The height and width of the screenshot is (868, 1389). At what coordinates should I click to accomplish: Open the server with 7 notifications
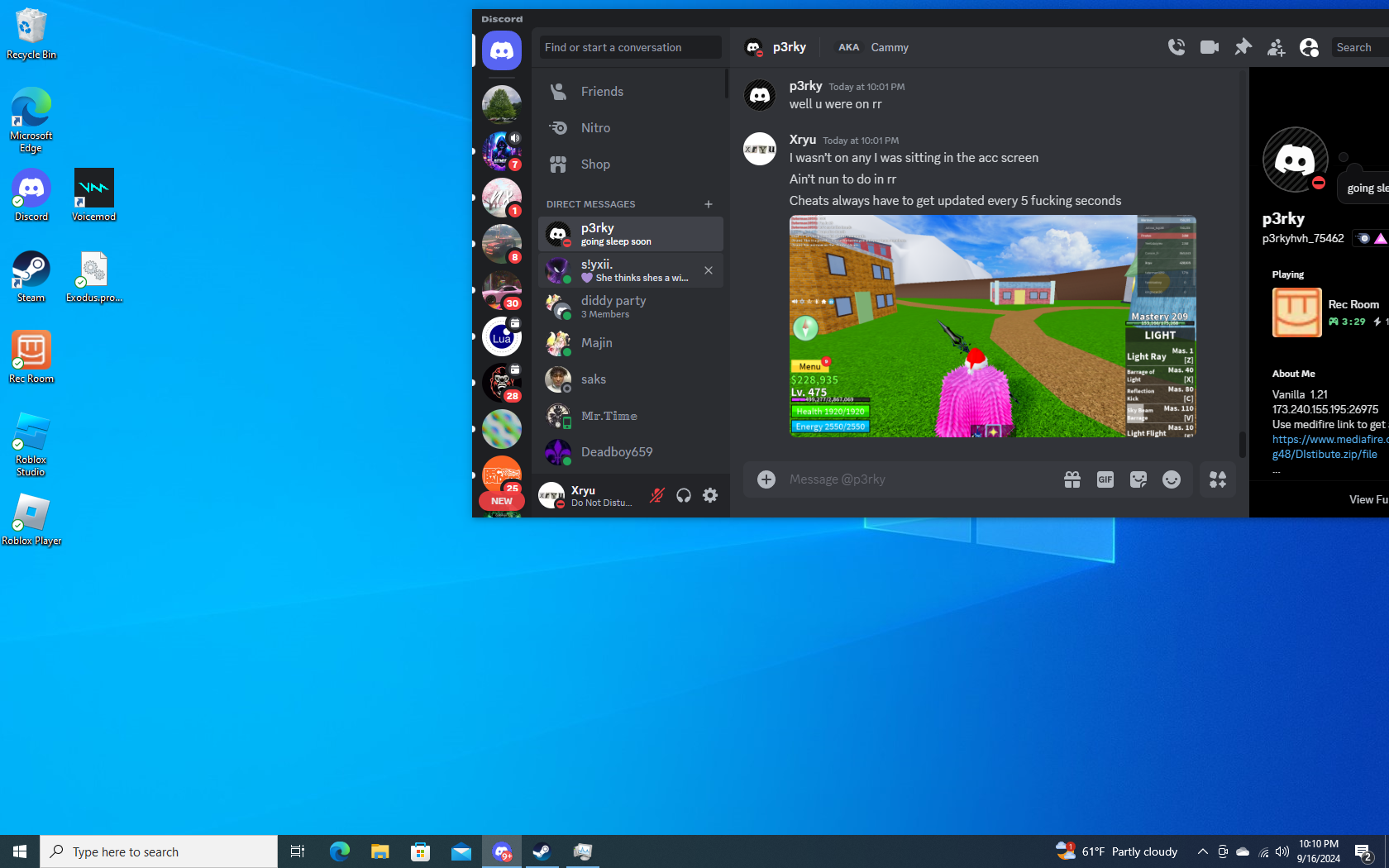point(502,151)
